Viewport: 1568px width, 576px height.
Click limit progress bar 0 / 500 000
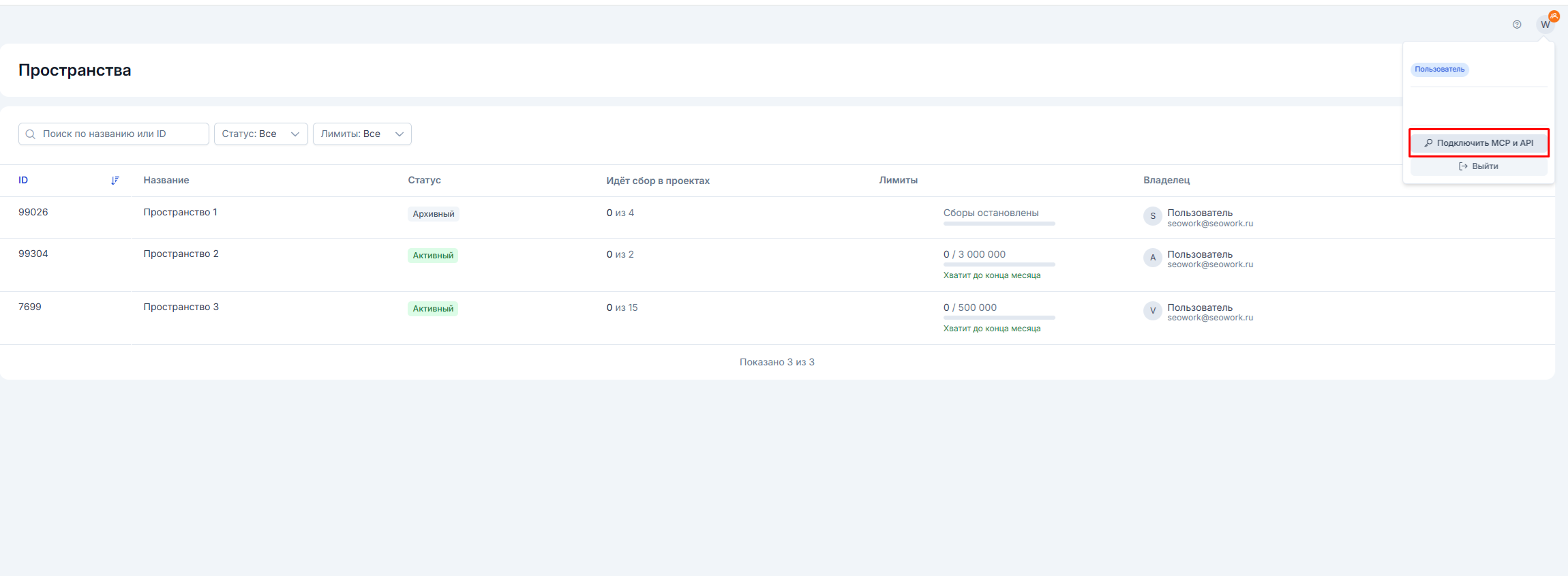(999, 318)
